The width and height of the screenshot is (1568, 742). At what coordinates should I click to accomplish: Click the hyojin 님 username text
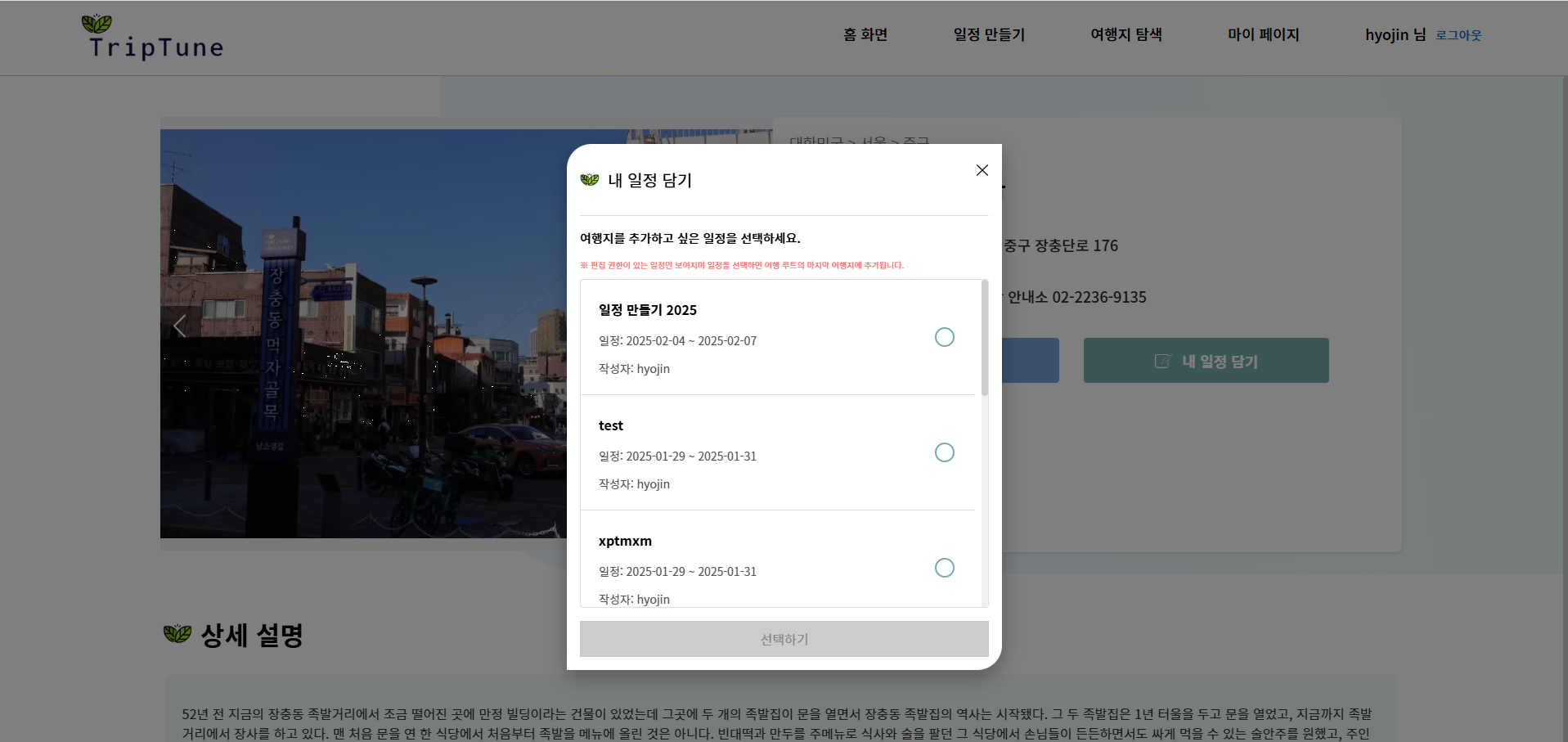pyautogui.click(x=1395, y=34)
